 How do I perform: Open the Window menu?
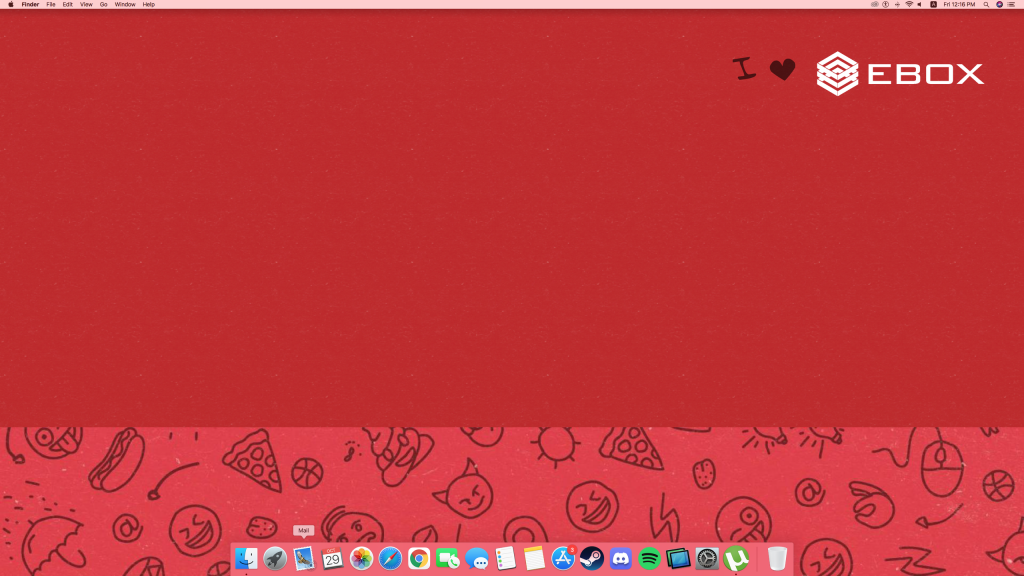125,5
